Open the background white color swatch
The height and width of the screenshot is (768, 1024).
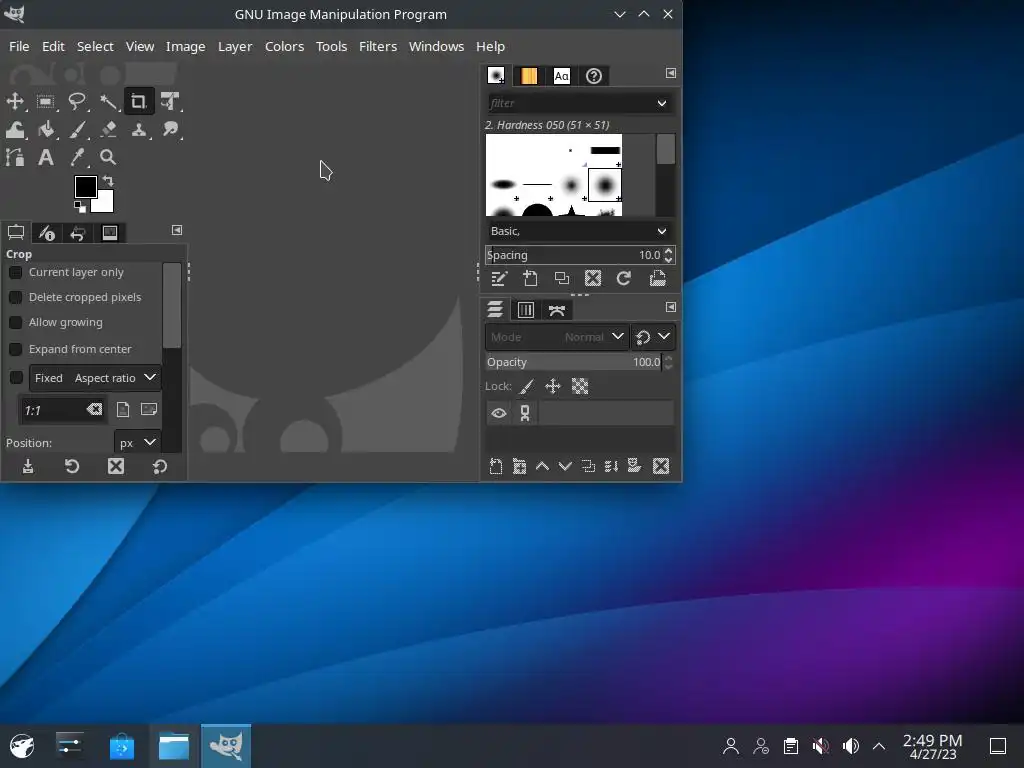pyautogui.click(x=106, y=204)
